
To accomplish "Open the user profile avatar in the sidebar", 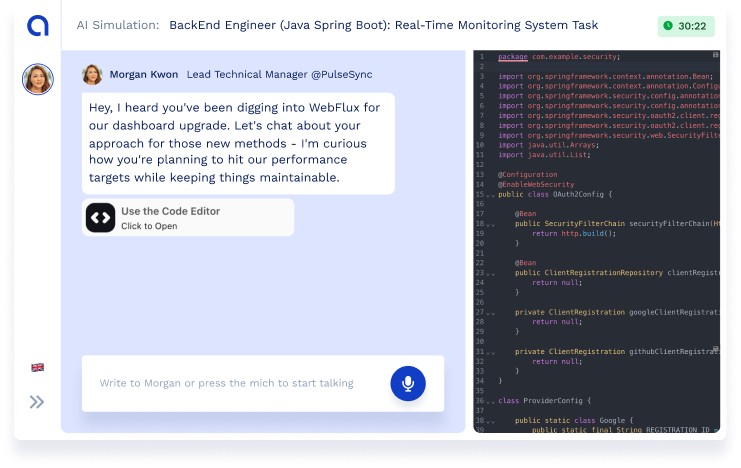I will (x=37, y=79).
